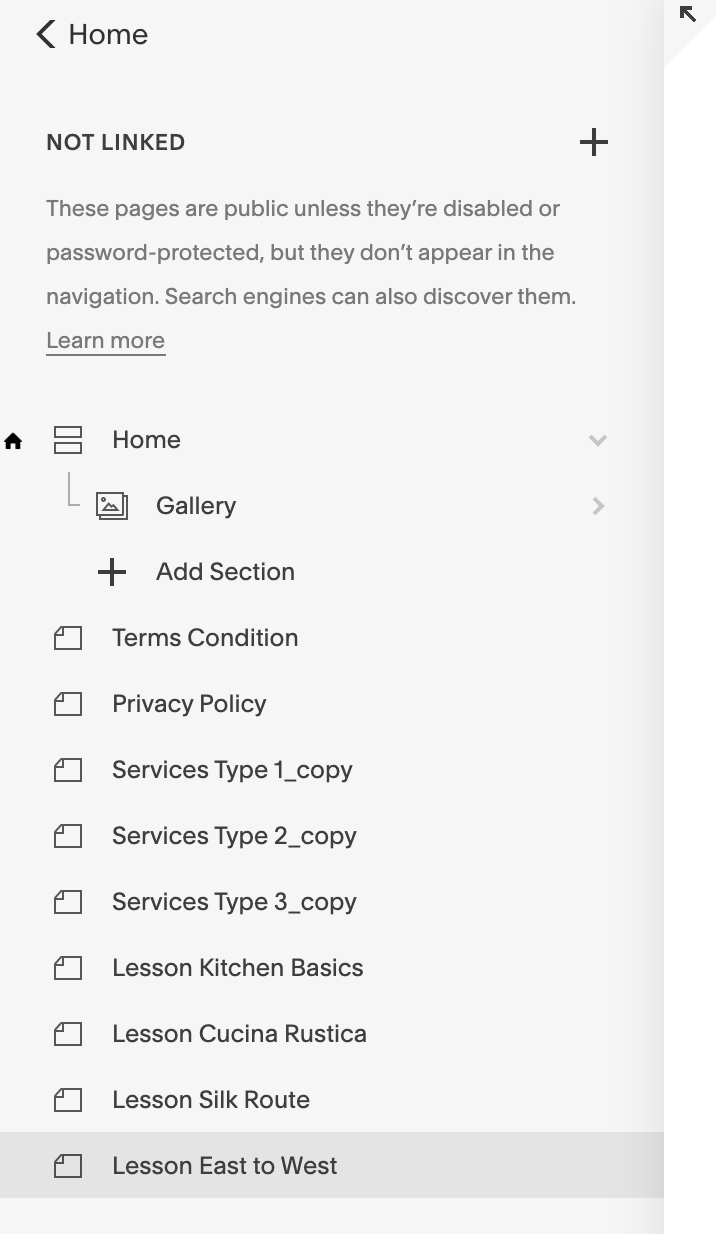Add a new page under Not Linked
The image size is (716, 1234).
tap(593, 142)
